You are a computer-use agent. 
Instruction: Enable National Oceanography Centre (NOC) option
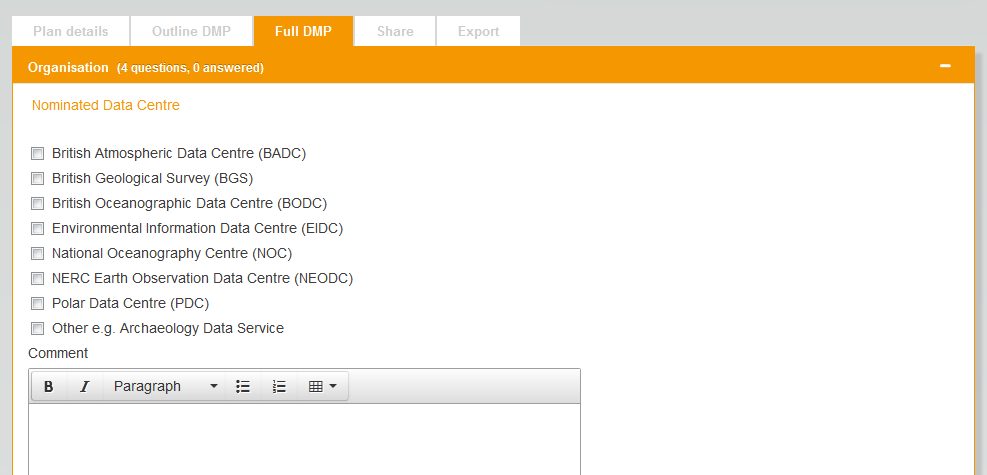click(38, 254)
